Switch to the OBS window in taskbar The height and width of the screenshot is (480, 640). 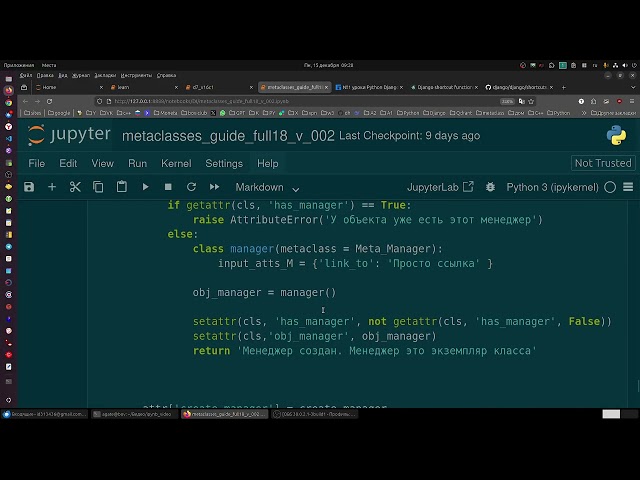pos(315,414)
